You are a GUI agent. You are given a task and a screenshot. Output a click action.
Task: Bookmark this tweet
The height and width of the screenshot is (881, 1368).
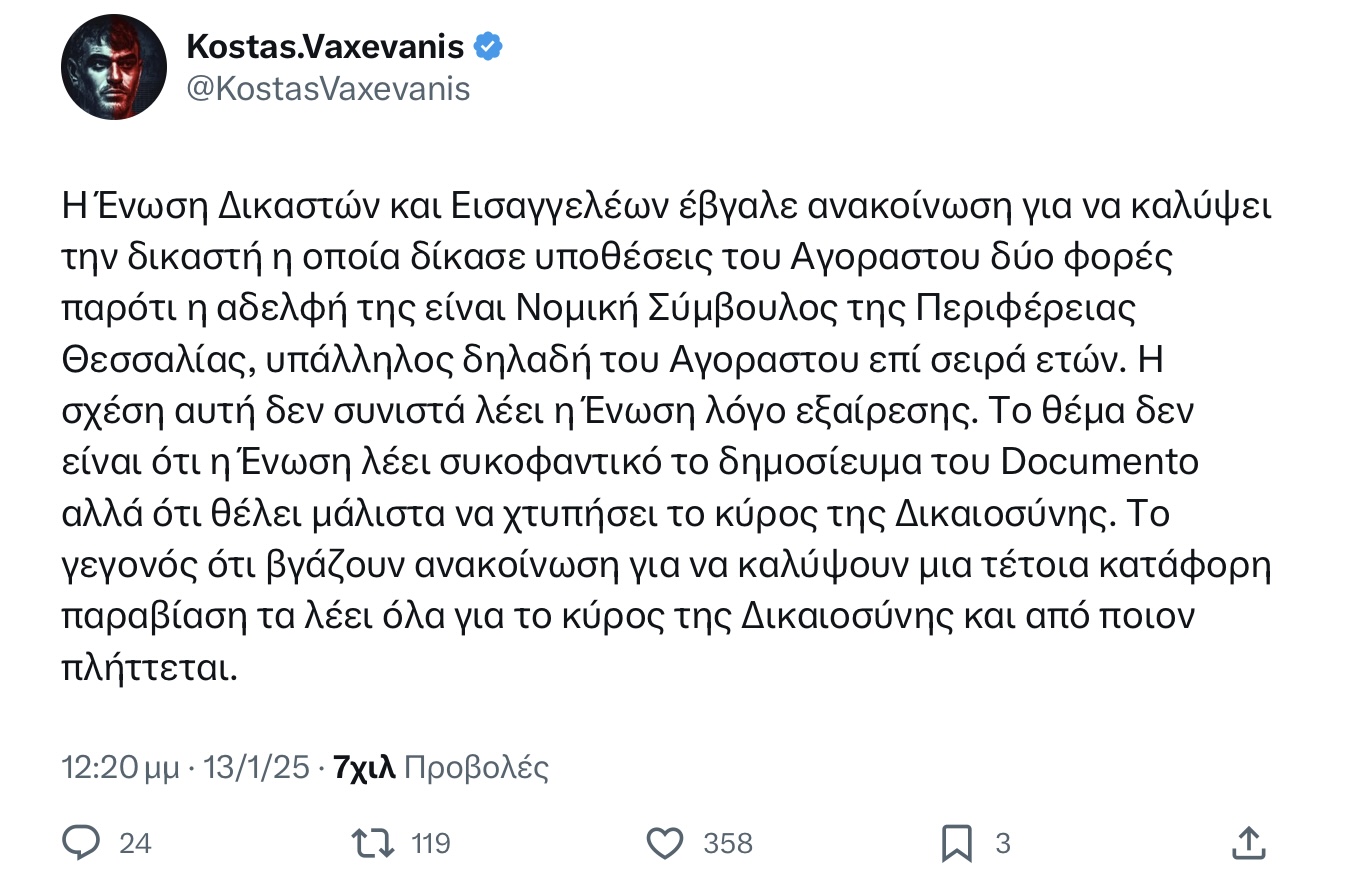click(956, 843)
